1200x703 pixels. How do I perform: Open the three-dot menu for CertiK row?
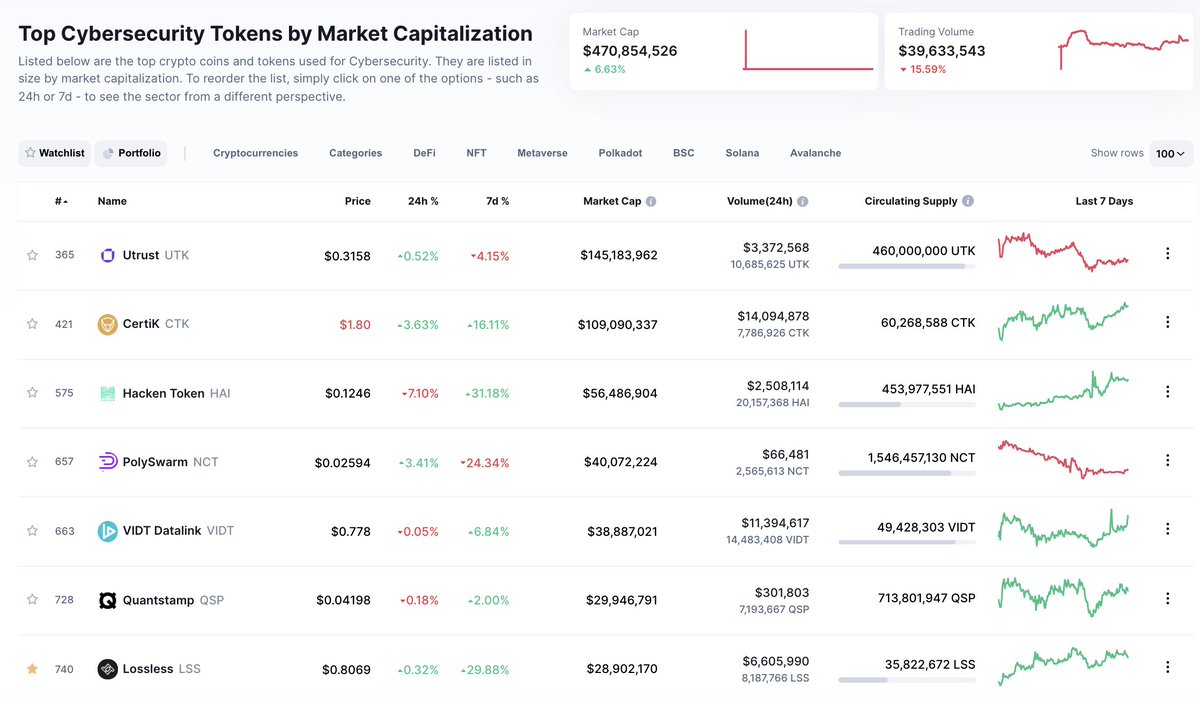click(1167, 322)
